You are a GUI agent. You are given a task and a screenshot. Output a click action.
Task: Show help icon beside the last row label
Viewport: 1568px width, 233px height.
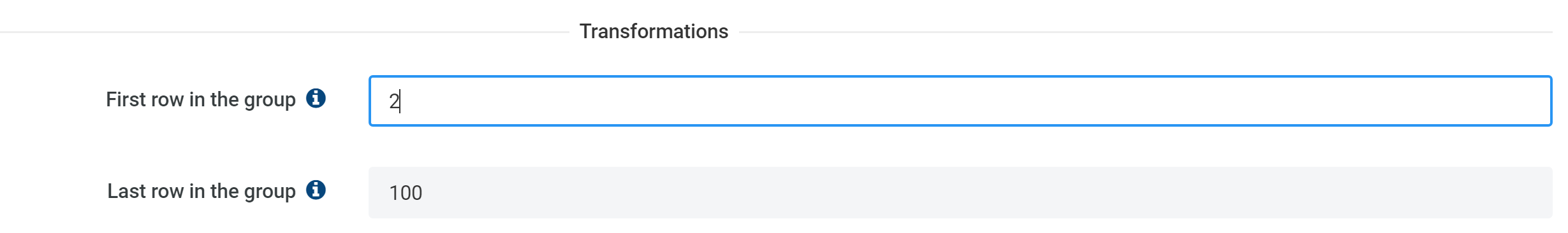click(316, 190)
